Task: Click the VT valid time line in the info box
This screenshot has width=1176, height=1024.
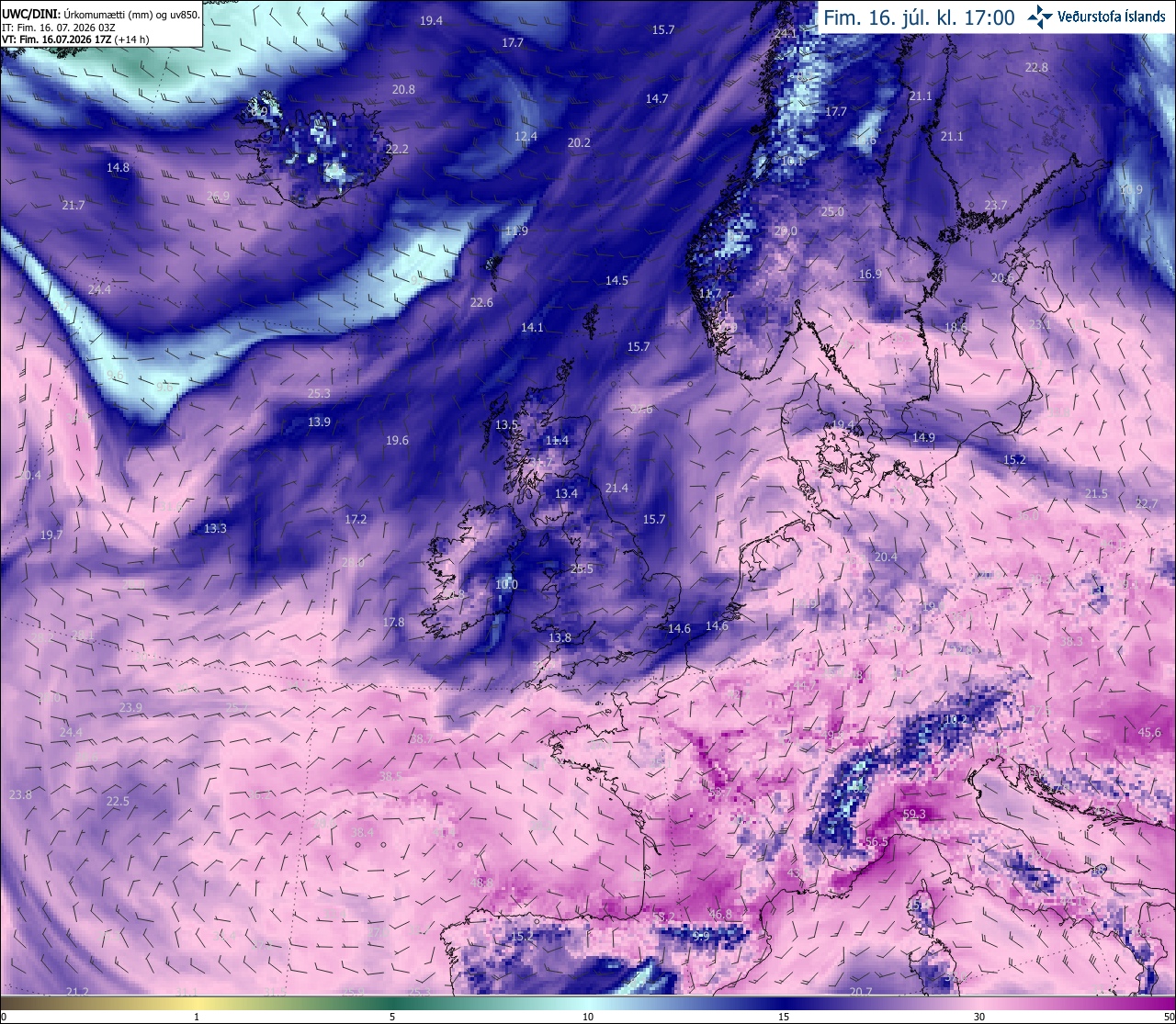Action: (75, 39)
